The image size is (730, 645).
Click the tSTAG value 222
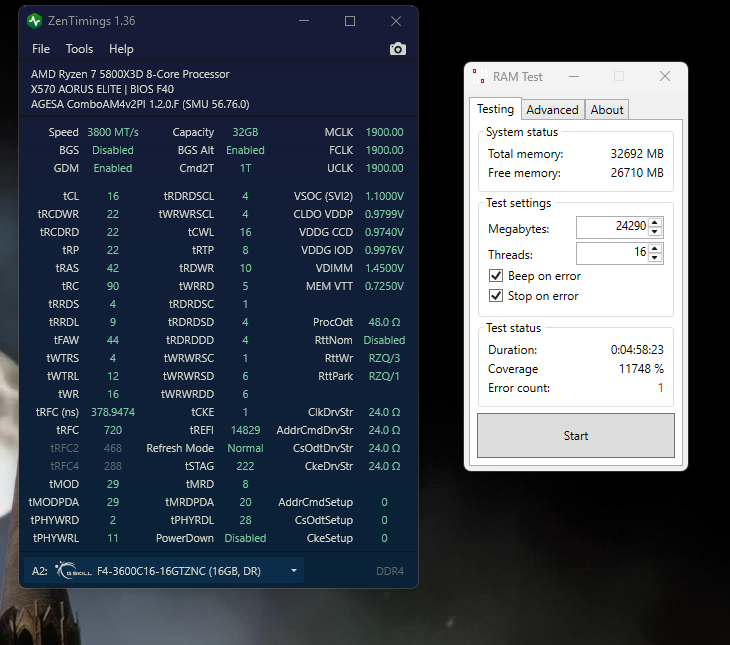point(245,466)
